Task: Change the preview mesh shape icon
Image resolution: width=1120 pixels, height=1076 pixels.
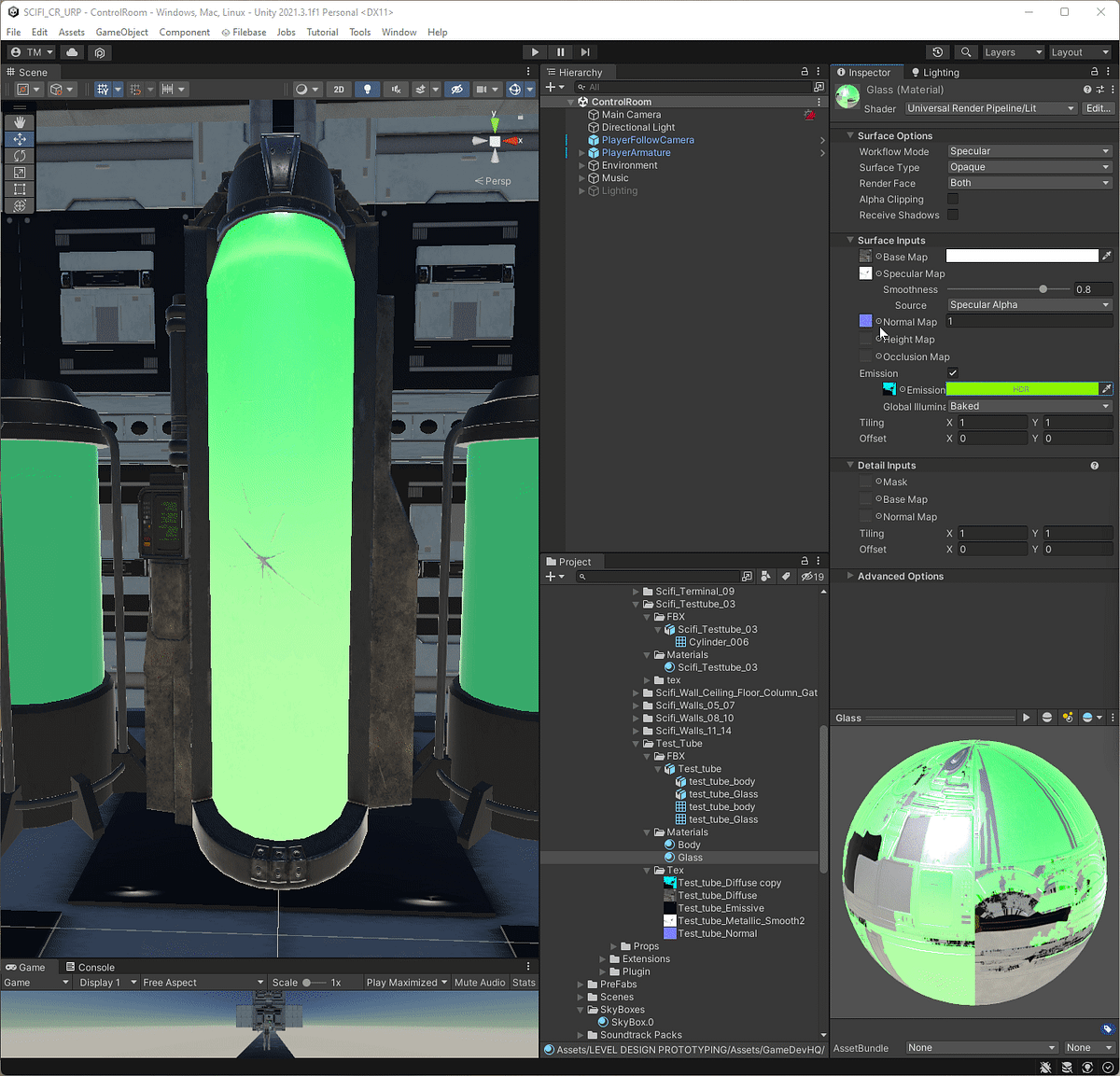Action: coord(1046,718)
